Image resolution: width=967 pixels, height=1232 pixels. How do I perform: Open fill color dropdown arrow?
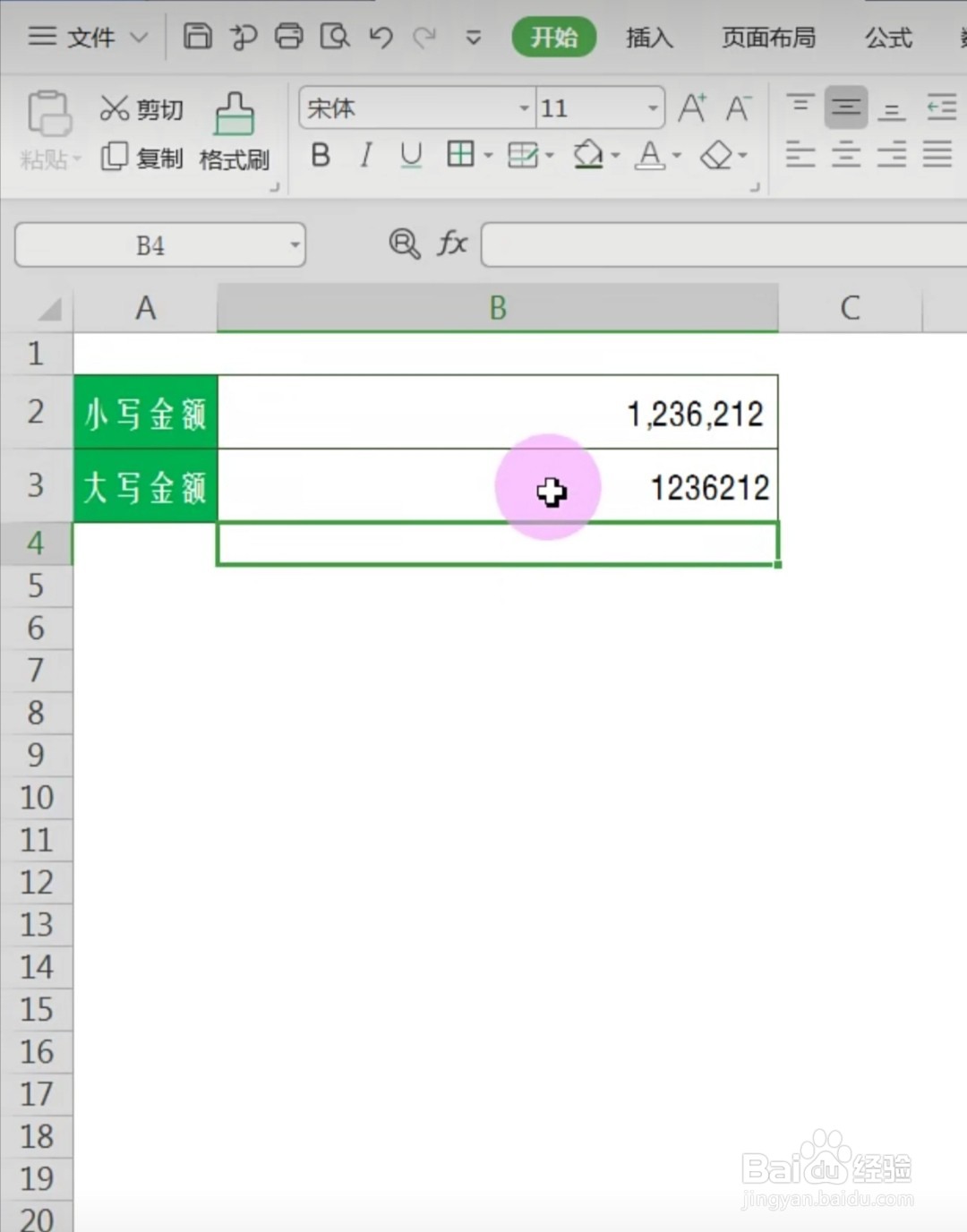[x=614, y=156]
